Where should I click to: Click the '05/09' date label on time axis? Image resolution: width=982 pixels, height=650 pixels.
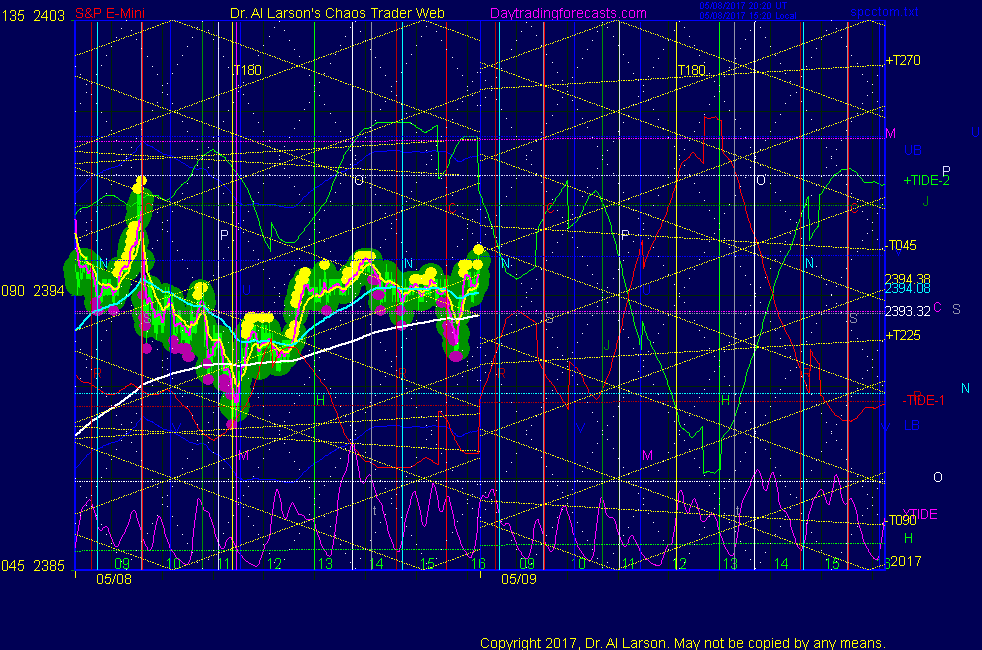pos(519,579)
